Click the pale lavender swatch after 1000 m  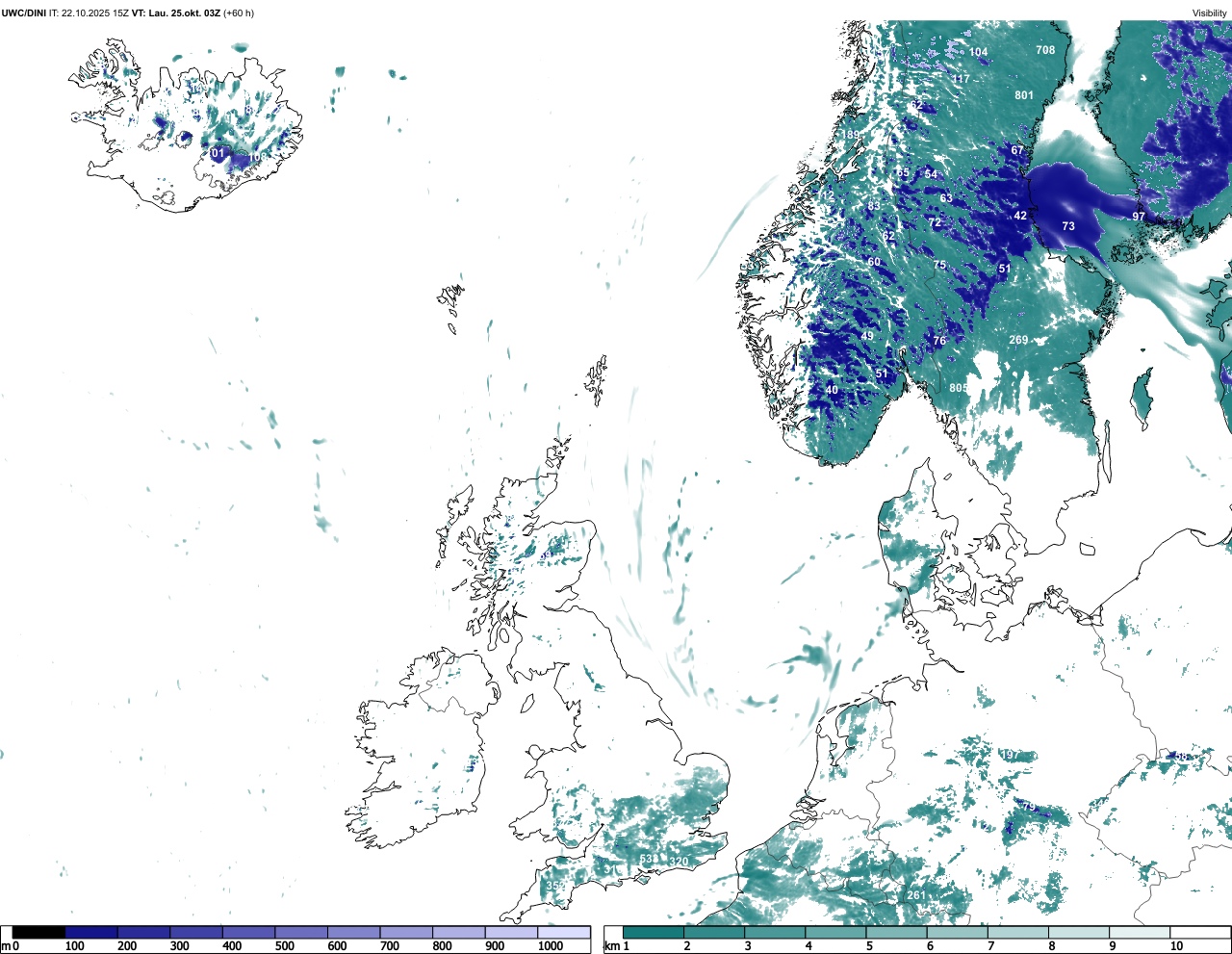pyautogui.click(x=563, y=932)
